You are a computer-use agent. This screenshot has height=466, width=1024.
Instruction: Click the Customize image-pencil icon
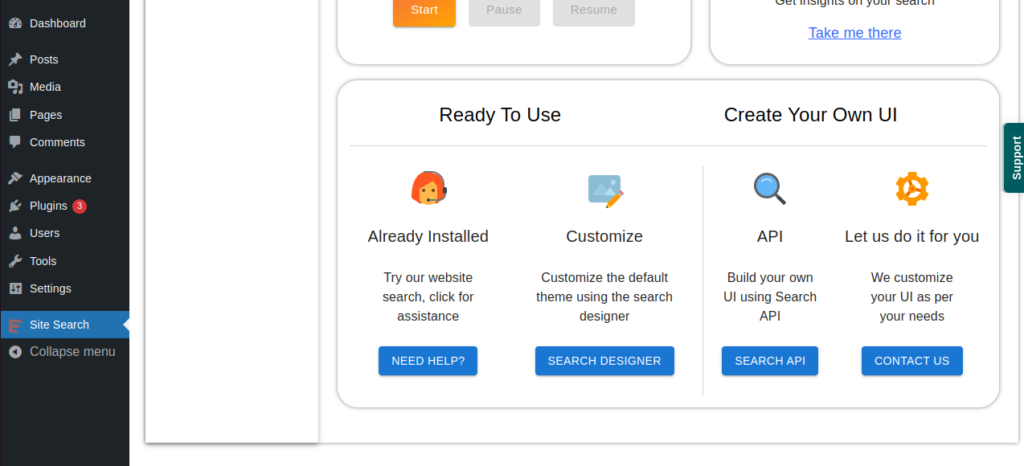pyautogui.click(x=605, y=190)
